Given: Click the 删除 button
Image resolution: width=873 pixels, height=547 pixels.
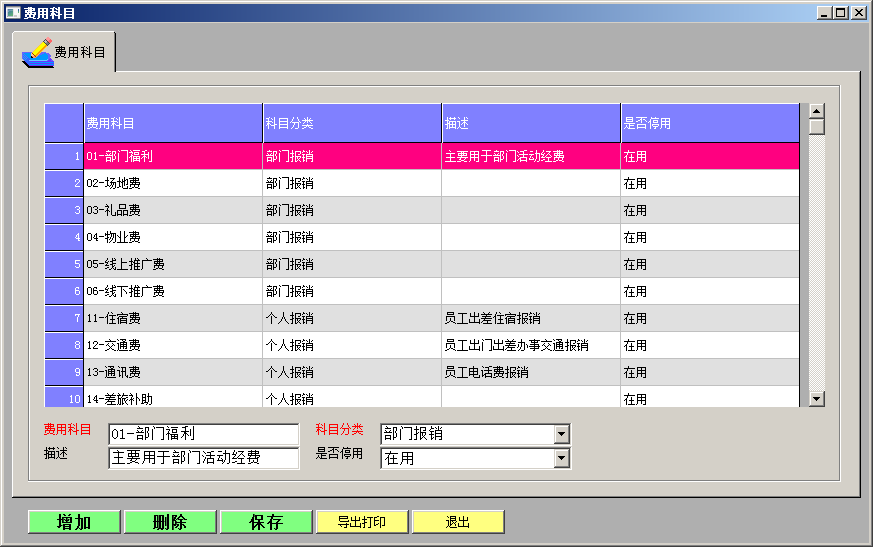Looking at the screenshot, I should pos(170,522).
